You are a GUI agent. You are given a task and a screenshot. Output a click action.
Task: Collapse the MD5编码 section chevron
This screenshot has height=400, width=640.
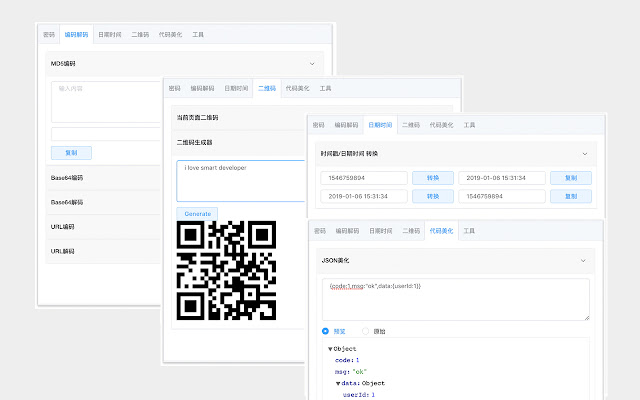pyautogui.click(x=312, y=64)
